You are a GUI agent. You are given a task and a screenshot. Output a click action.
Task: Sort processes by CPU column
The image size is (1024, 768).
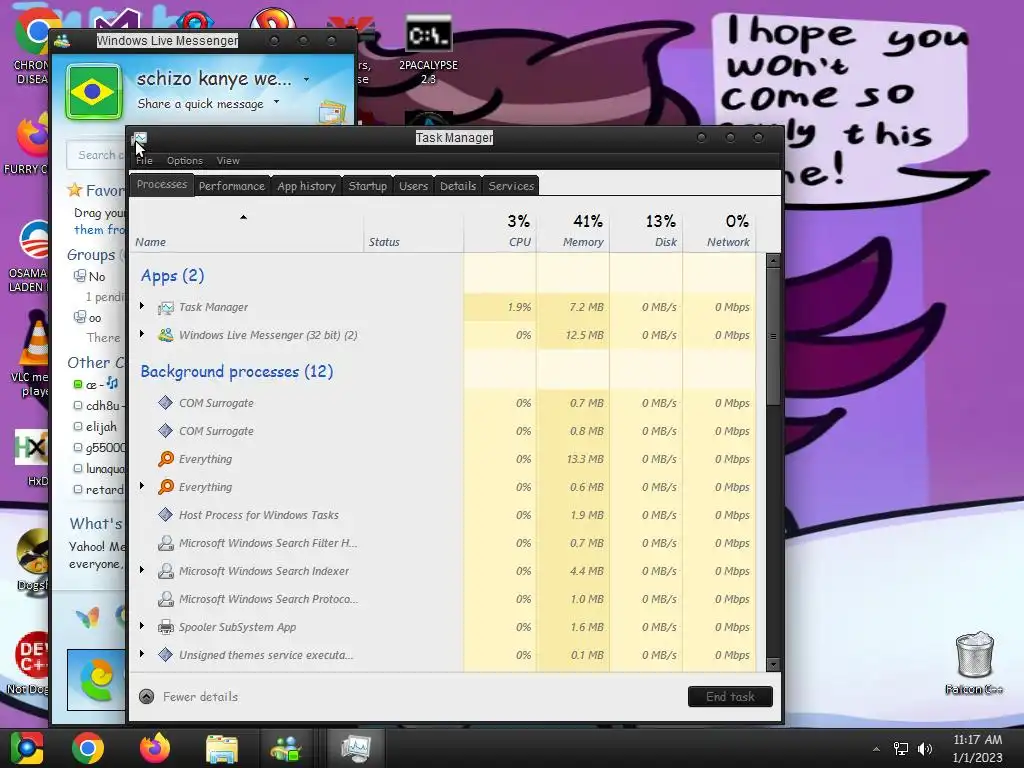(500, 231)
